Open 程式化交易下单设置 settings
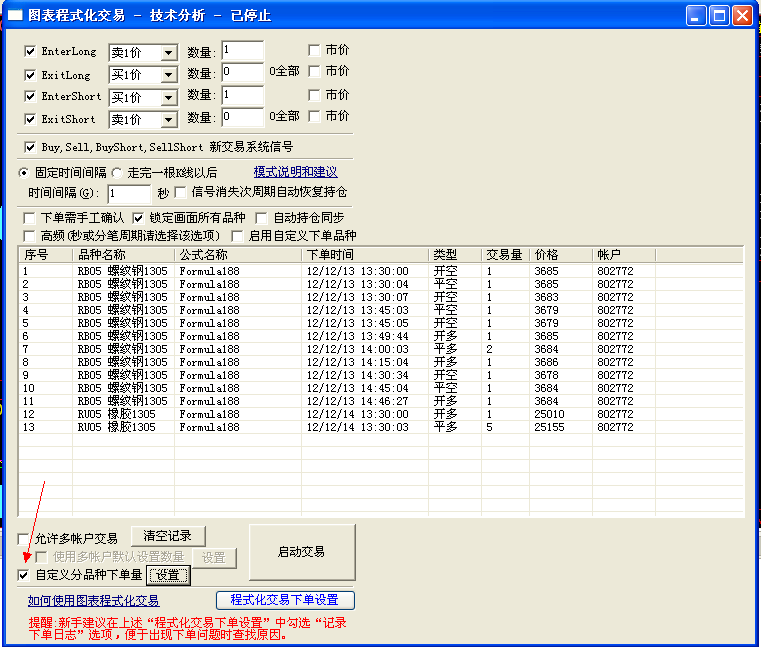 pos(285,600)
